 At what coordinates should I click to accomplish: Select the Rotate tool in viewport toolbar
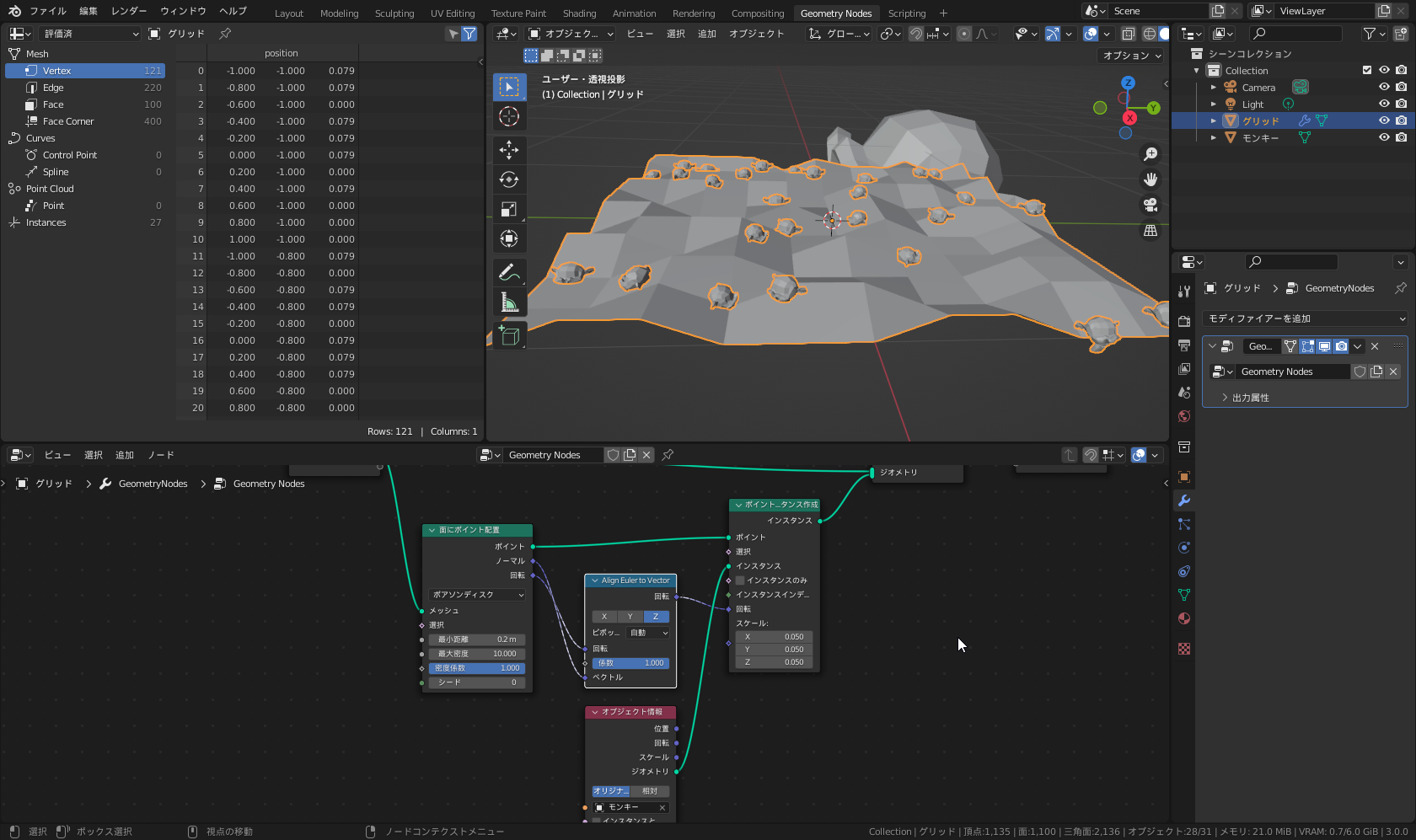(509, 179)
